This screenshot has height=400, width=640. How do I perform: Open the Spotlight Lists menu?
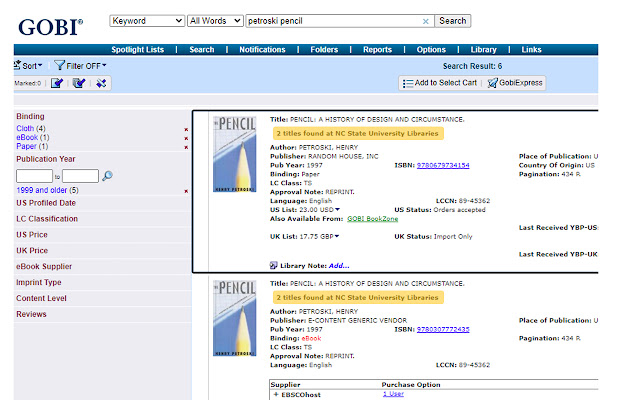coord(138,50)
